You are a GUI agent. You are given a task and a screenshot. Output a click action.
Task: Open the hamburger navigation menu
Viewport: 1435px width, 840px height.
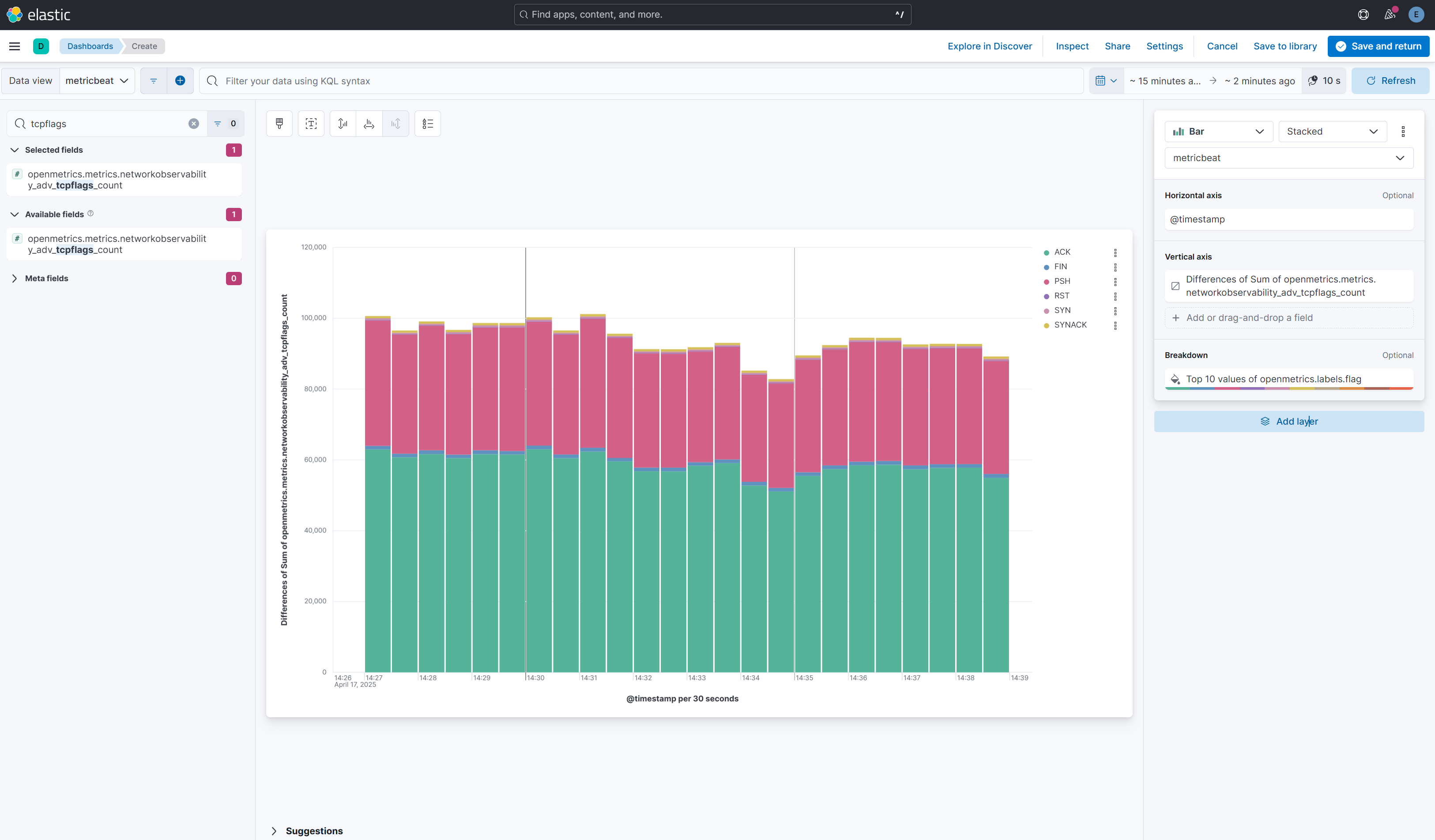(15, 46)
